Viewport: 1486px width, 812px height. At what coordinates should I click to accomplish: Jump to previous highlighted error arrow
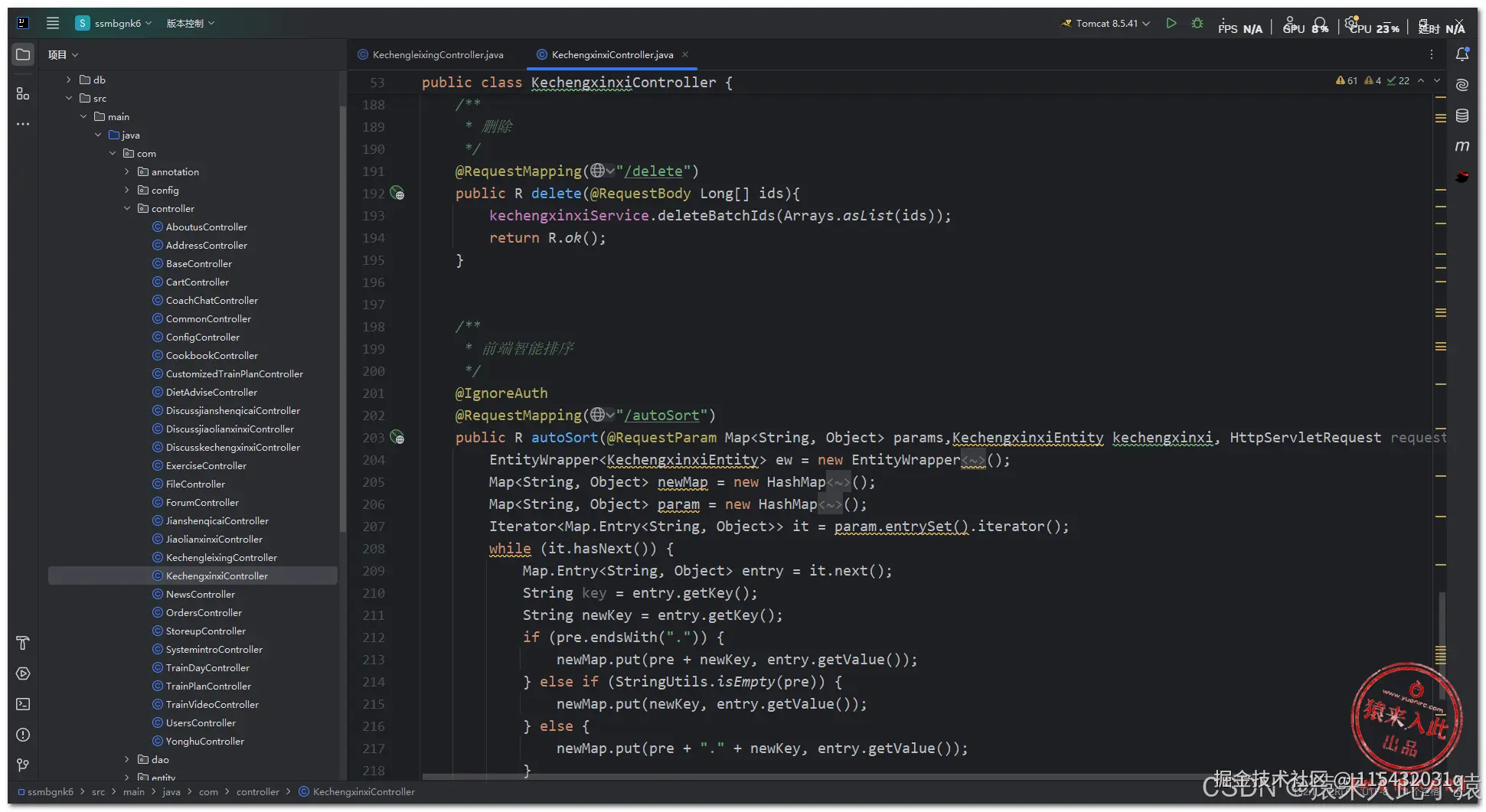1421,80
